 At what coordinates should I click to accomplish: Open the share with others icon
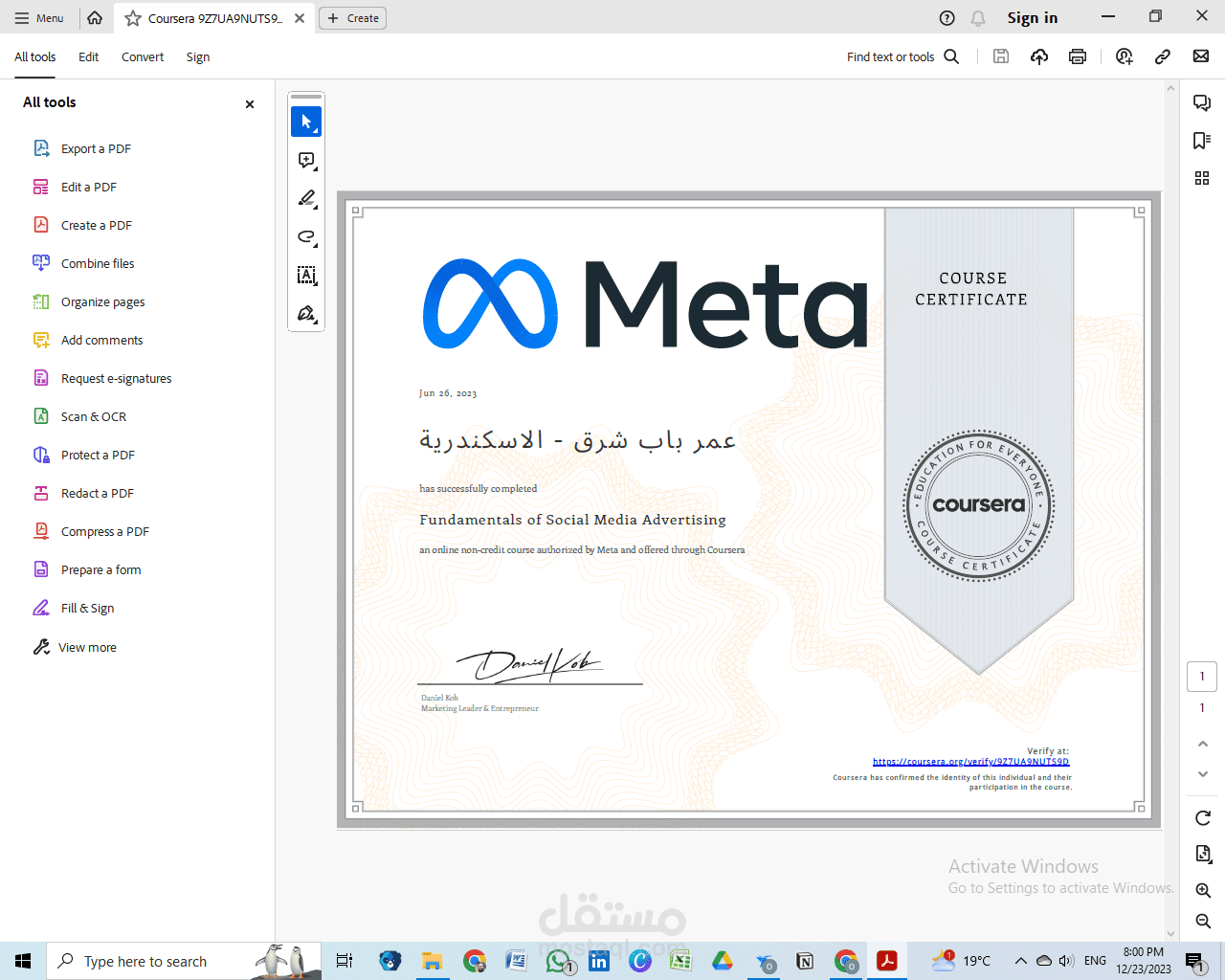1125,56
